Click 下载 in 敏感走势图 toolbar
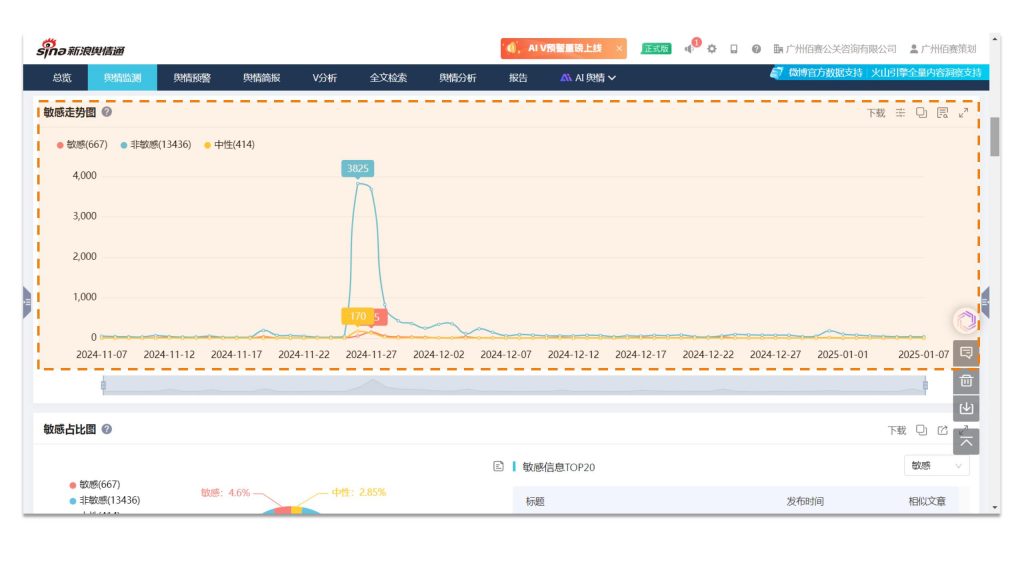1024x576 pixels. point(876,113)
